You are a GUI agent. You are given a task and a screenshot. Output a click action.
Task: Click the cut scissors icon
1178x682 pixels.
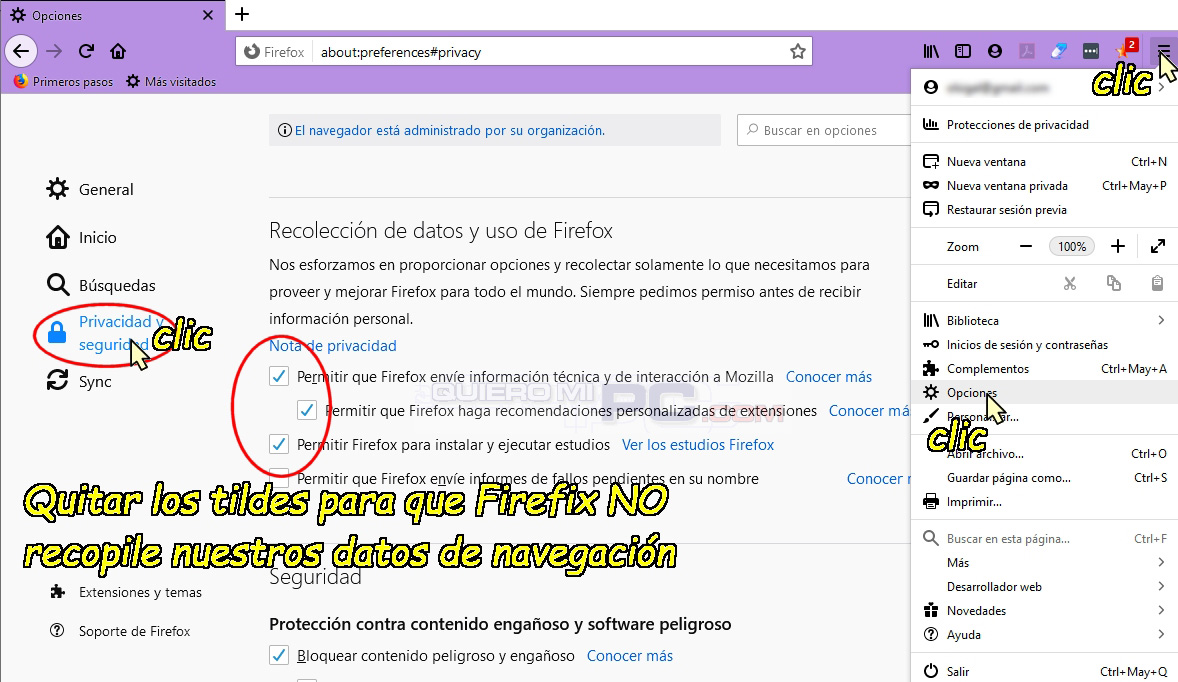pos(1070,283)
